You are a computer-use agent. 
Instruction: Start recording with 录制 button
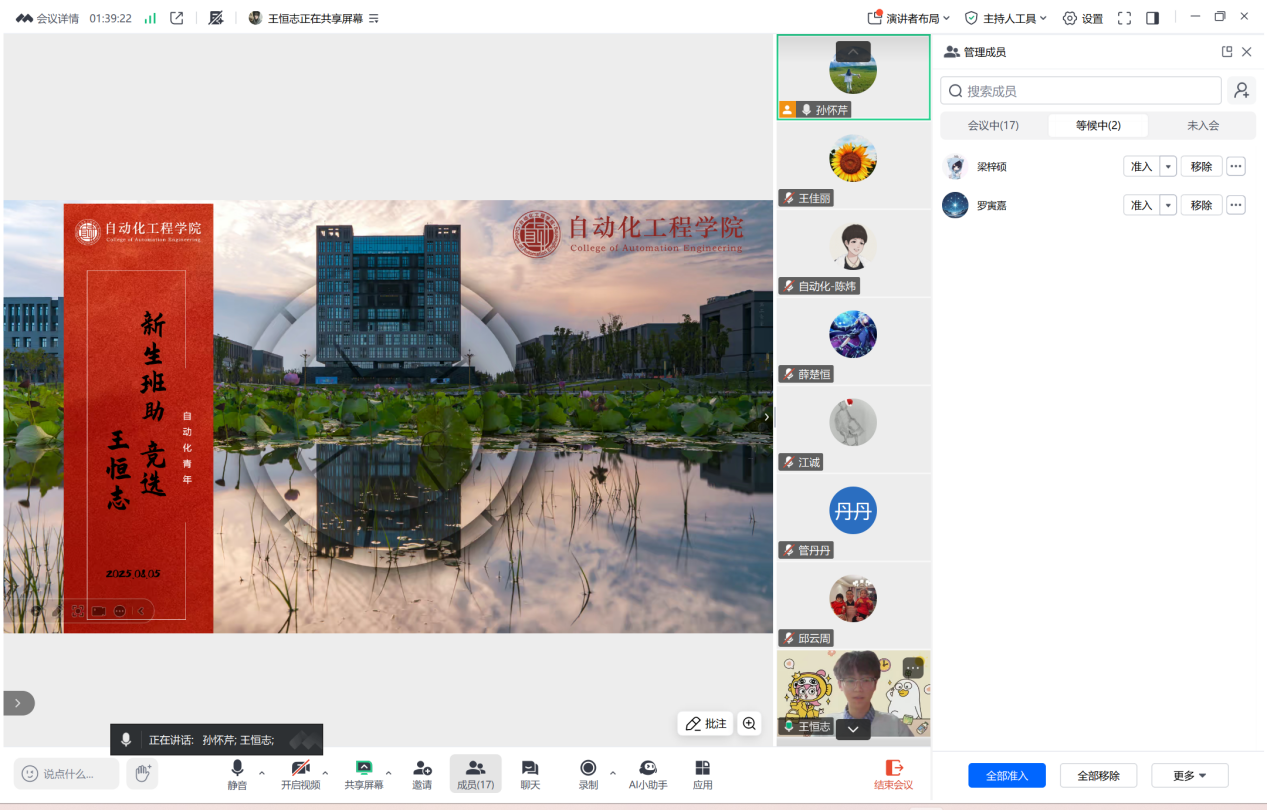[x=588, y=769]
